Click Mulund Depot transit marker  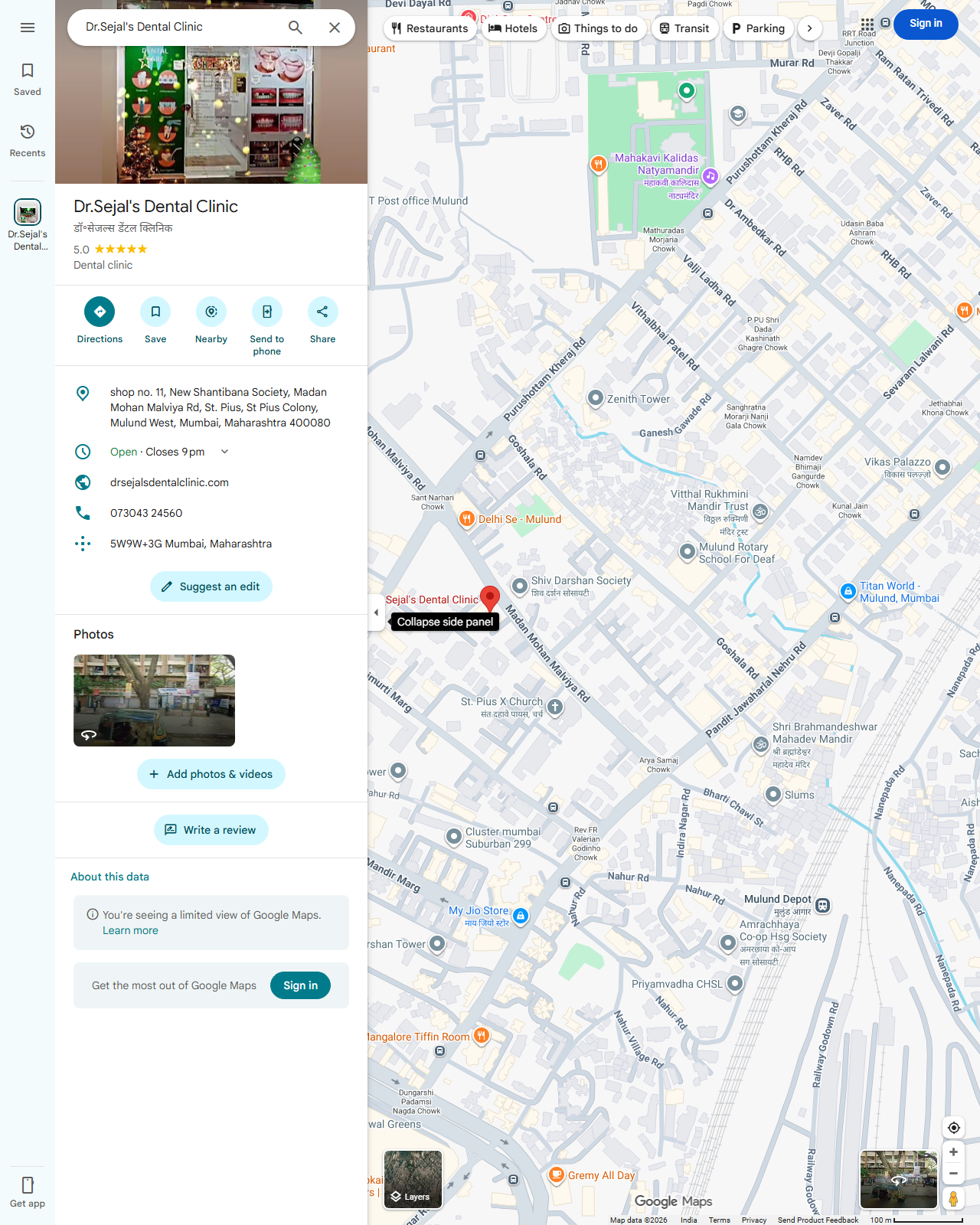click(x=823, y=905)
